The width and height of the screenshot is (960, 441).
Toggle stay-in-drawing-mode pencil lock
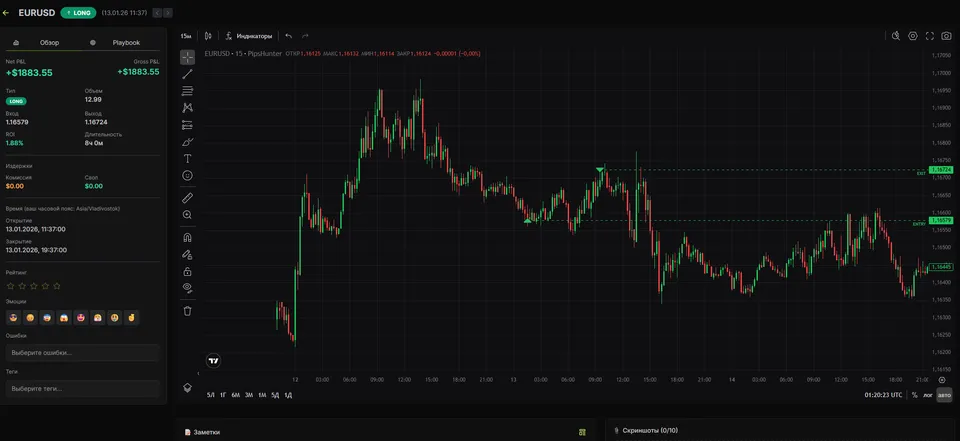(187, 254)
